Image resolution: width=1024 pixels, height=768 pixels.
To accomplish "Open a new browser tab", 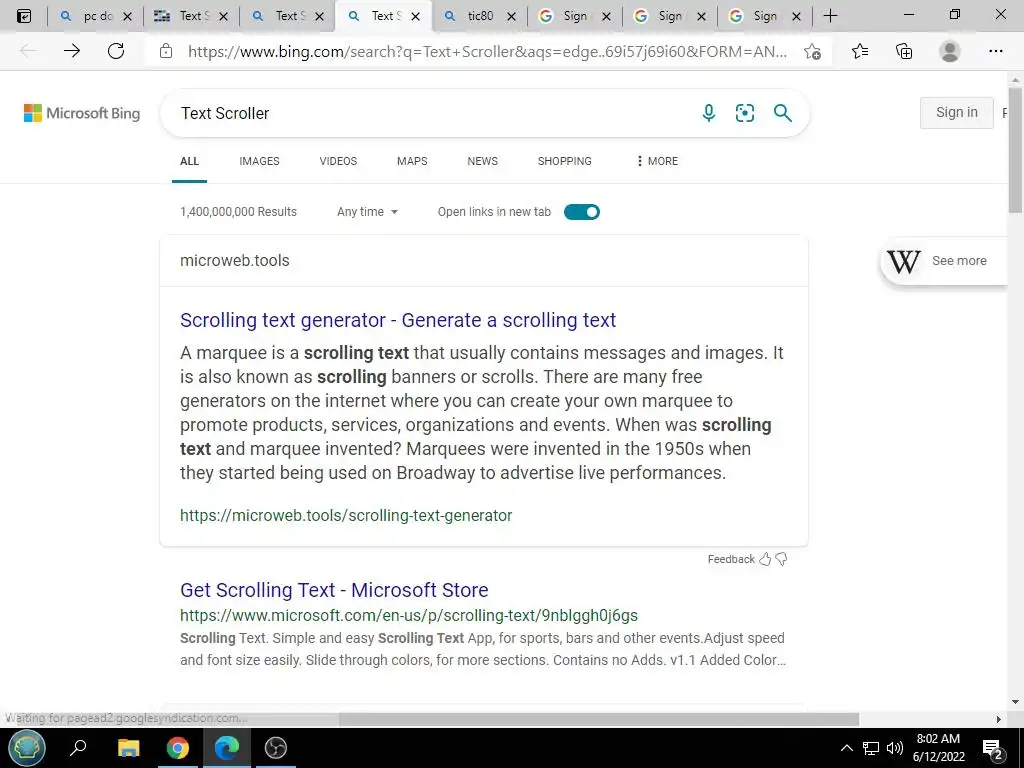I will pyautogui.click(x=830, y=16).
